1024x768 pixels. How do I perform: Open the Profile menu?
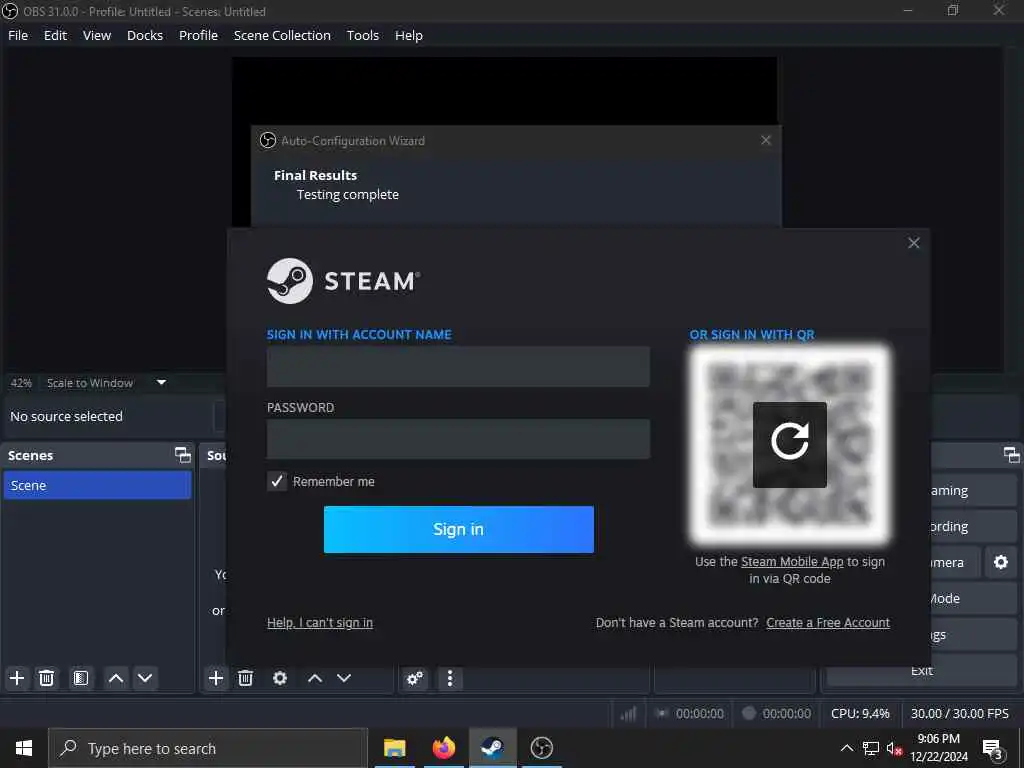pos(199,35)
